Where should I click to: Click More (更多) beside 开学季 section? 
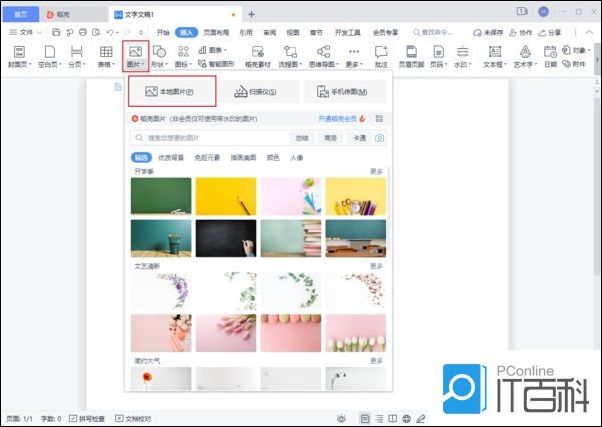tap(376, 171)
